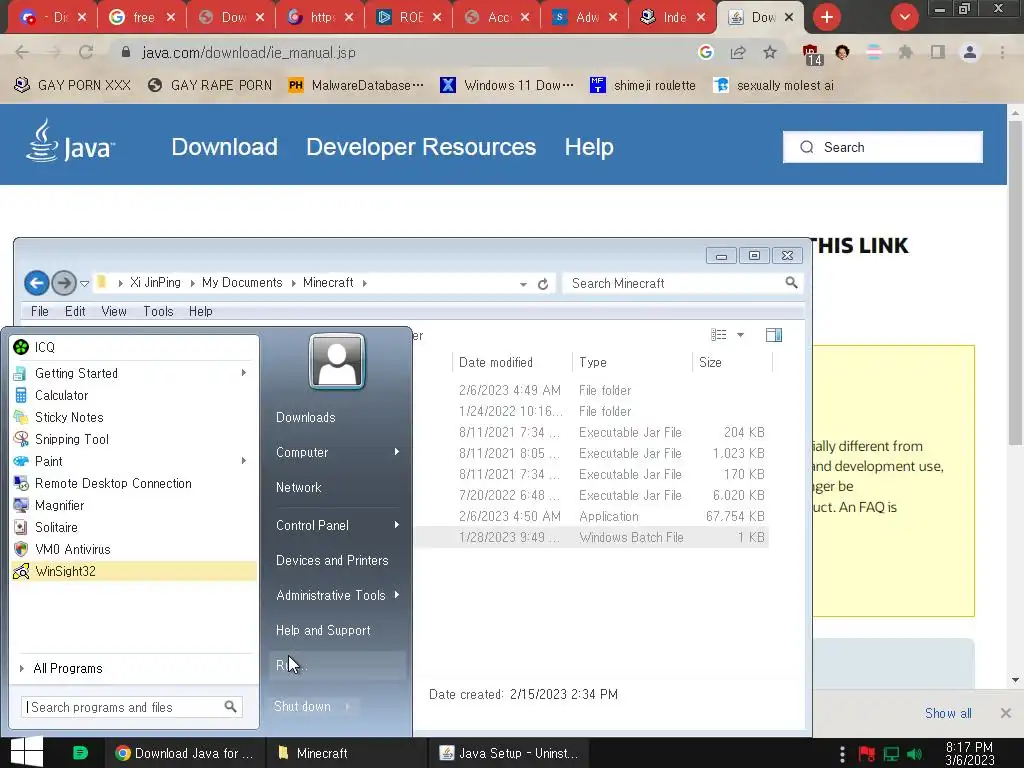Open Explorer File menu

(40, 312)
